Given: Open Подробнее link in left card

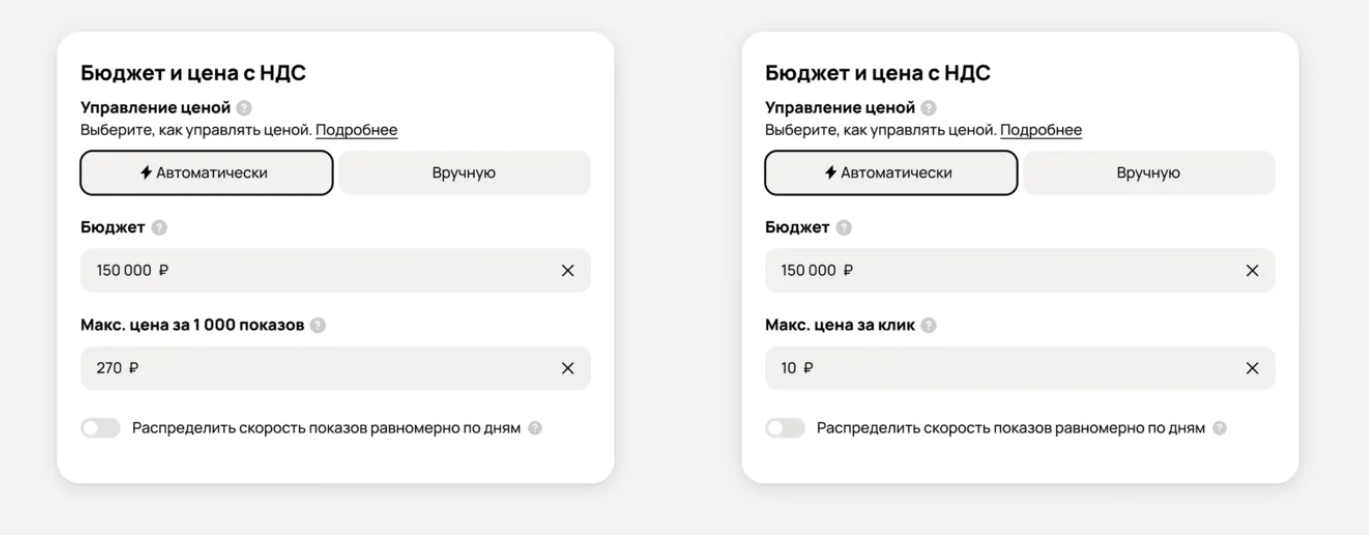Looking at the screenshot, I should (356, 130).
